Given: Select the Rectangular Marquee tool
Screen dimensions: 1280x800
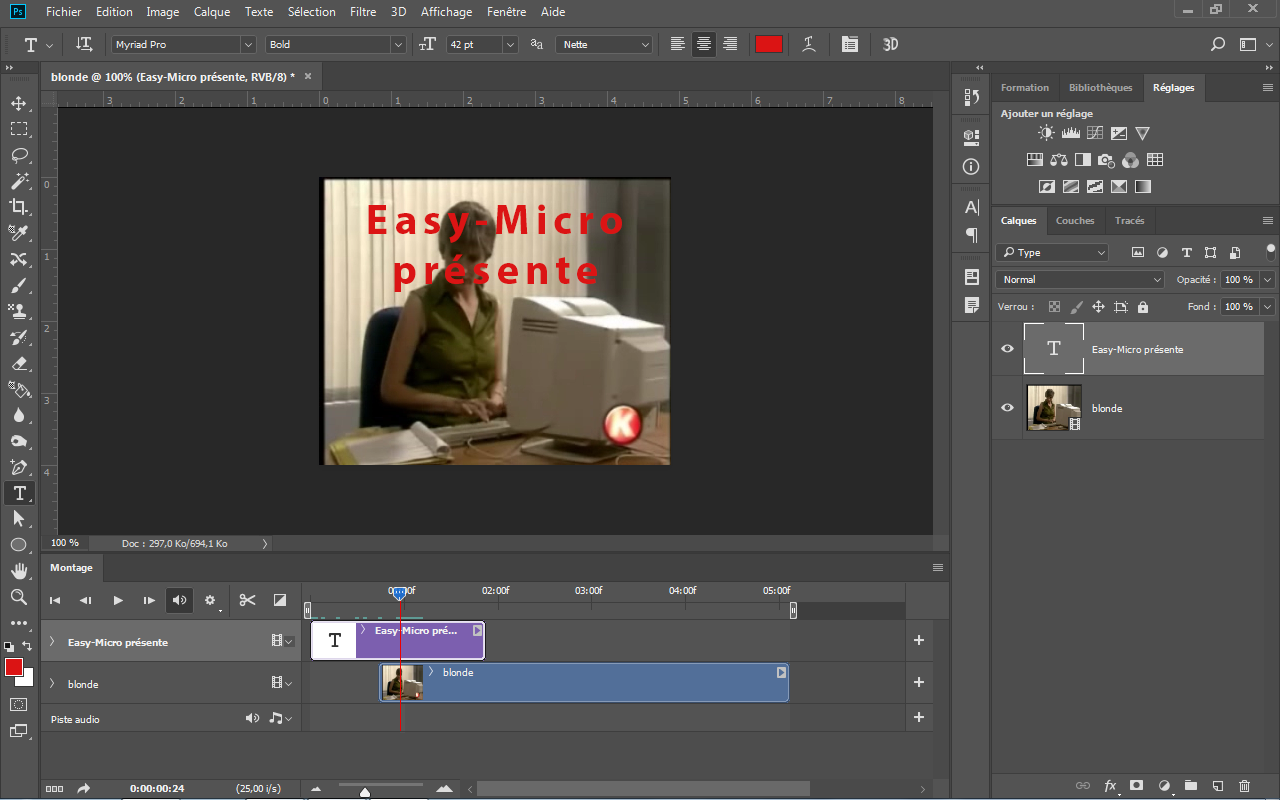Looking at the screenshot, I should click(x=18, y=129).
